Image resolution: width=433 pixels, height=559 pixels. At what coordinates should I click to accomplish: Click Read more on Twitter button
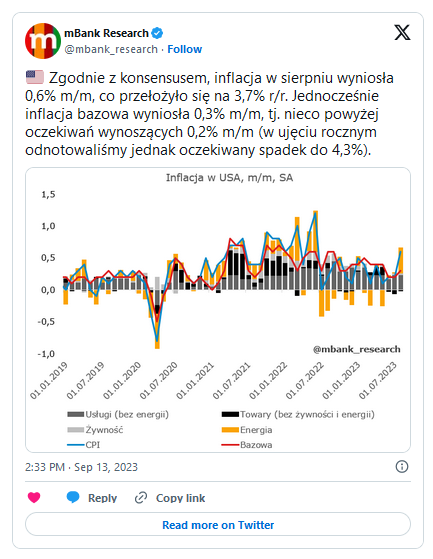coord(218,524)
